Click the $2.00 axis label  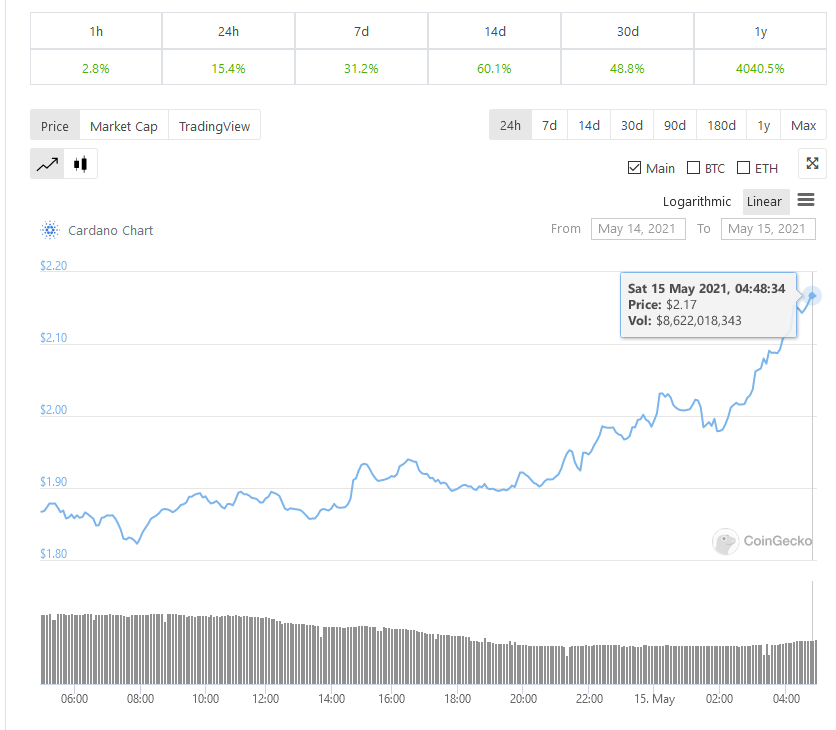click(x=54, y=409)
